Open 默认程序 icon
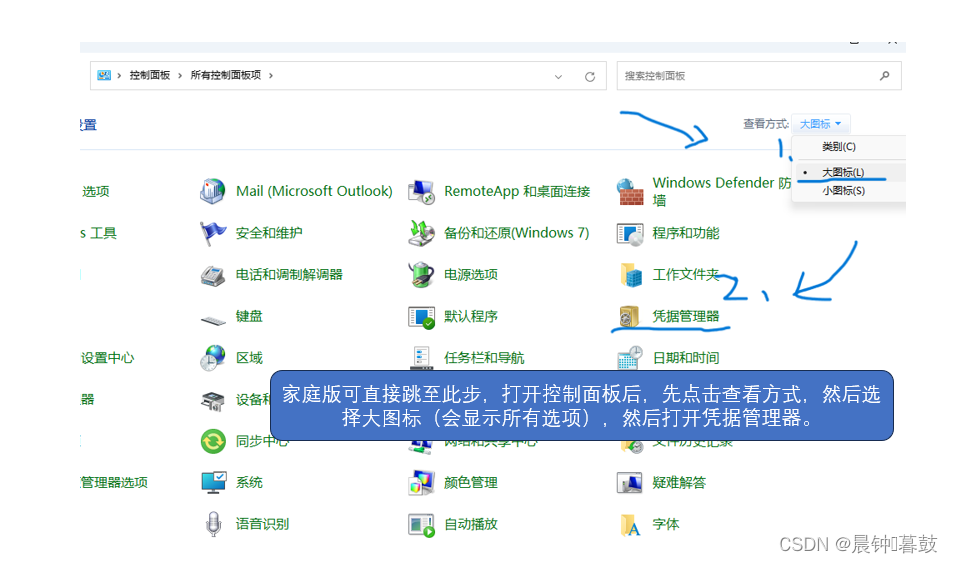 click(x=421, y=317)
